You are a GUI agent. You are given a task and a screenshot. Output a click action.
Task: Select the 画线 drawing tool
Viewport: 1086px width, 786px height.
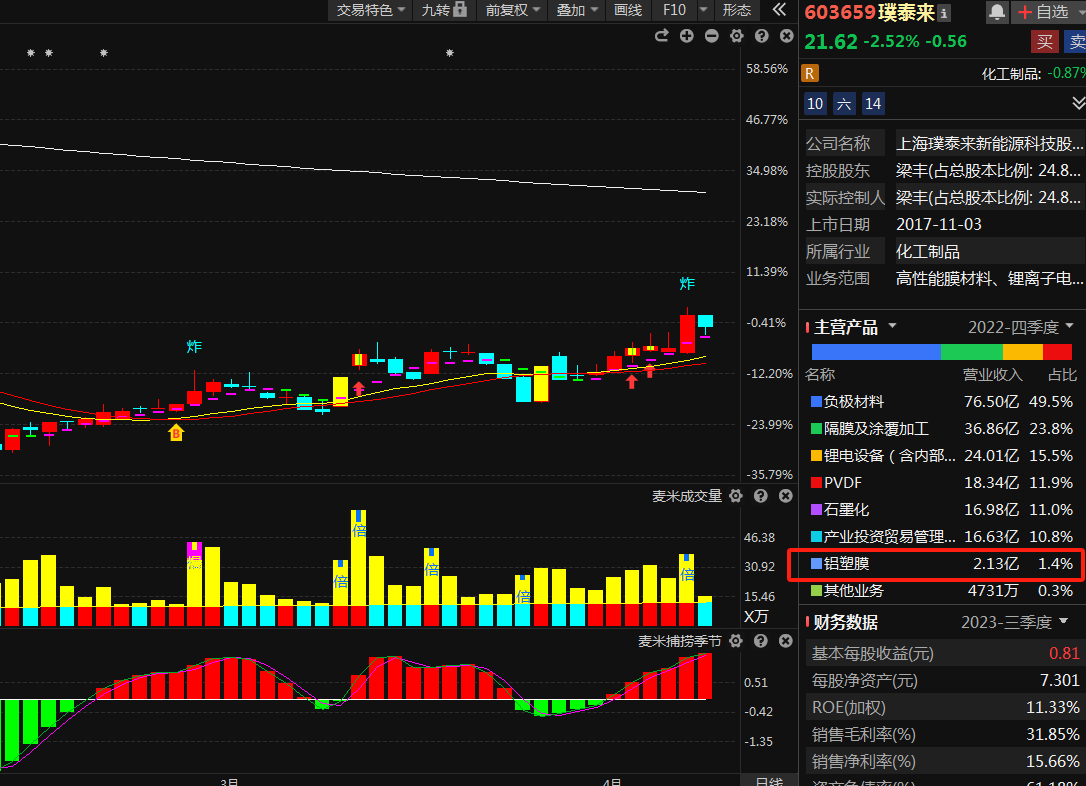(x=628, y=10)
